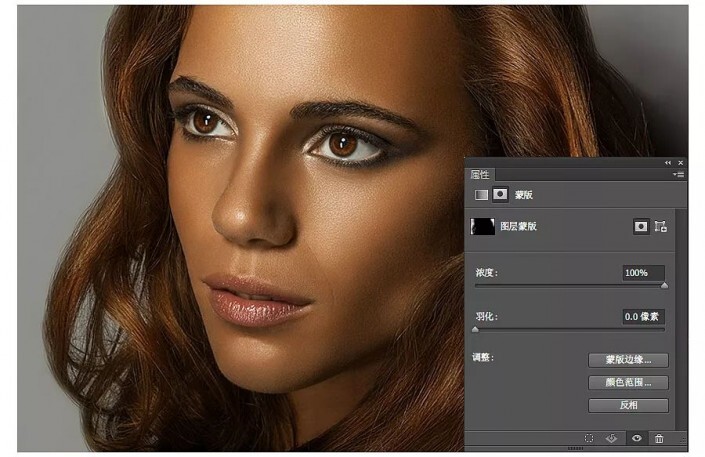The width and height of the screenshot is (705, 457).
Task: Click the 浓度 100% value field
Action: click(643, 273)
